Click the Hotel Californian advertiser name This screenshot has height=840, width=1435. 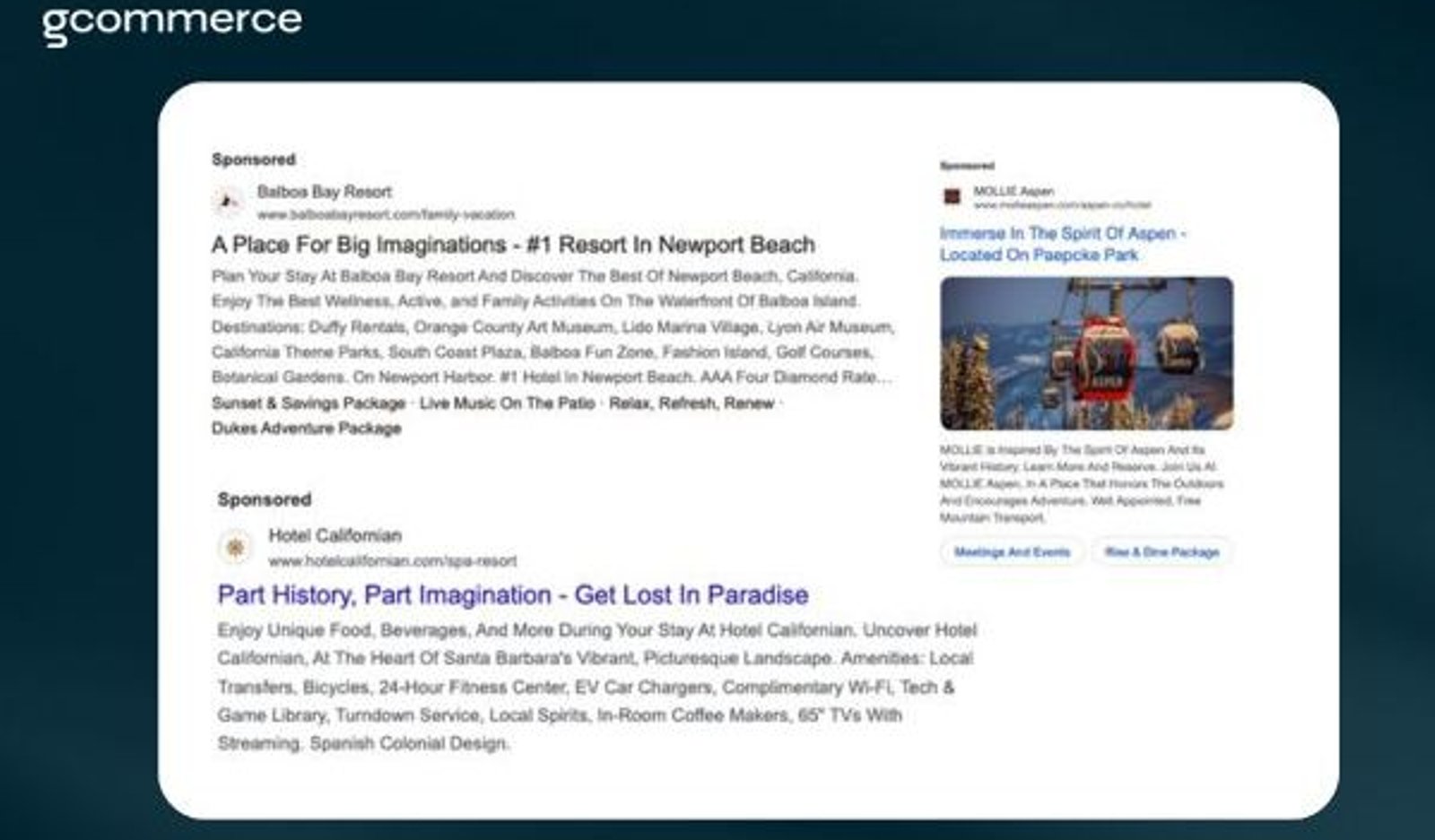[x=335, y=535]
